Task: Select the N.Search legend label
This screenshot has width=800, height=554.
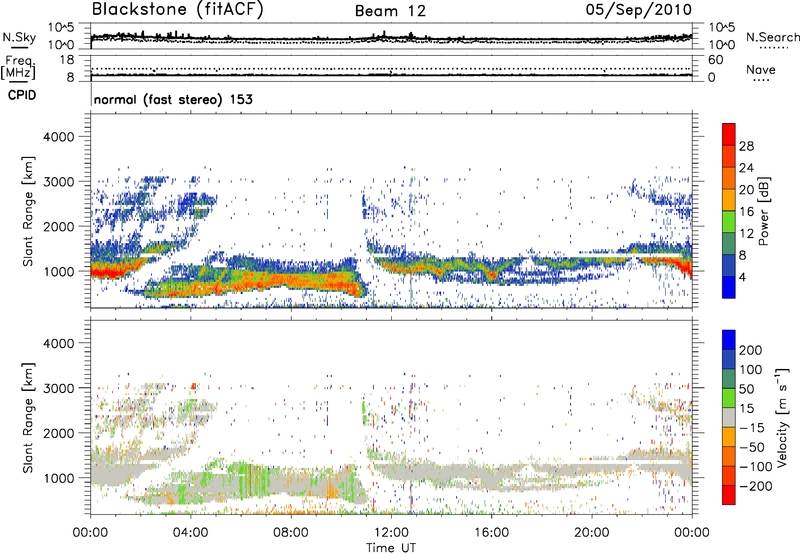Action: pos(773,37)
